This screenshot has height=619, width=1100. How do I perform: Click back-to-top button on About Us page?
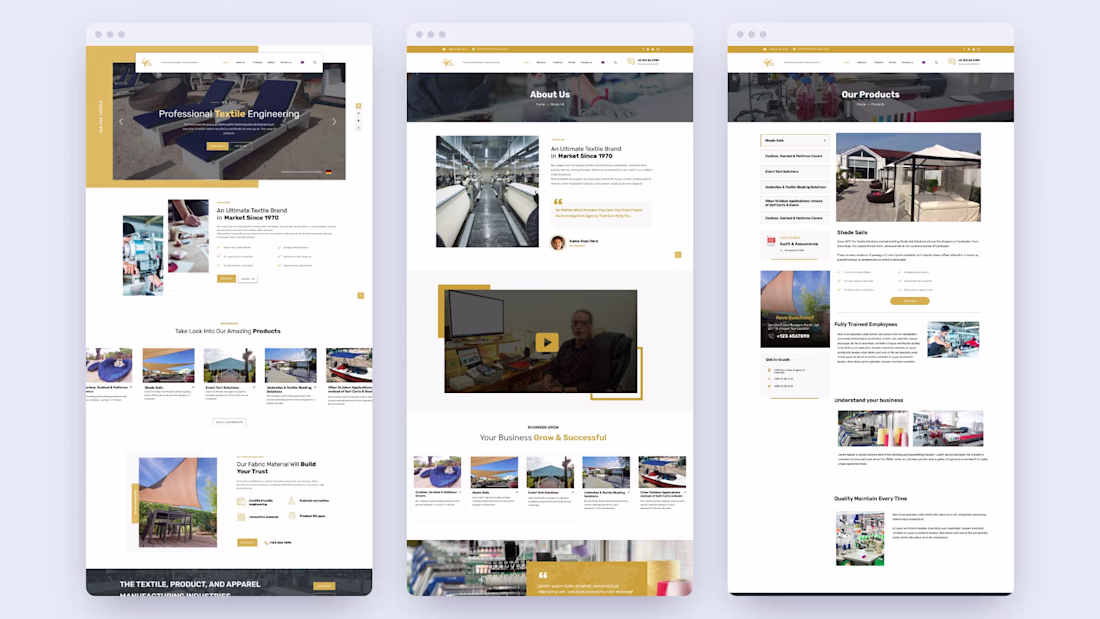678,255
